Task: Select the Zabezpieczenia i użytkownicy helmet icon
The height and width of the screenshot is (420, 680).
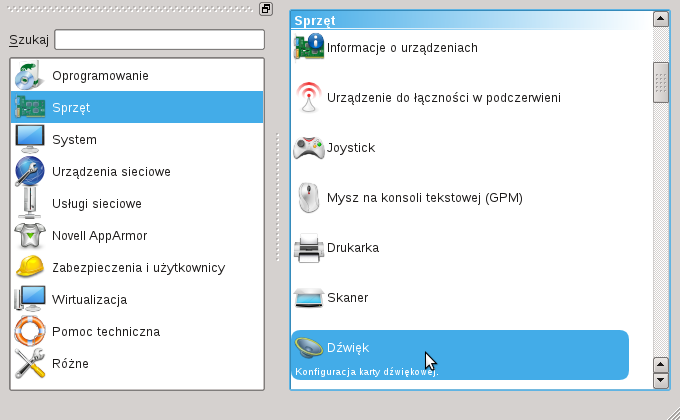Action: 30,268
